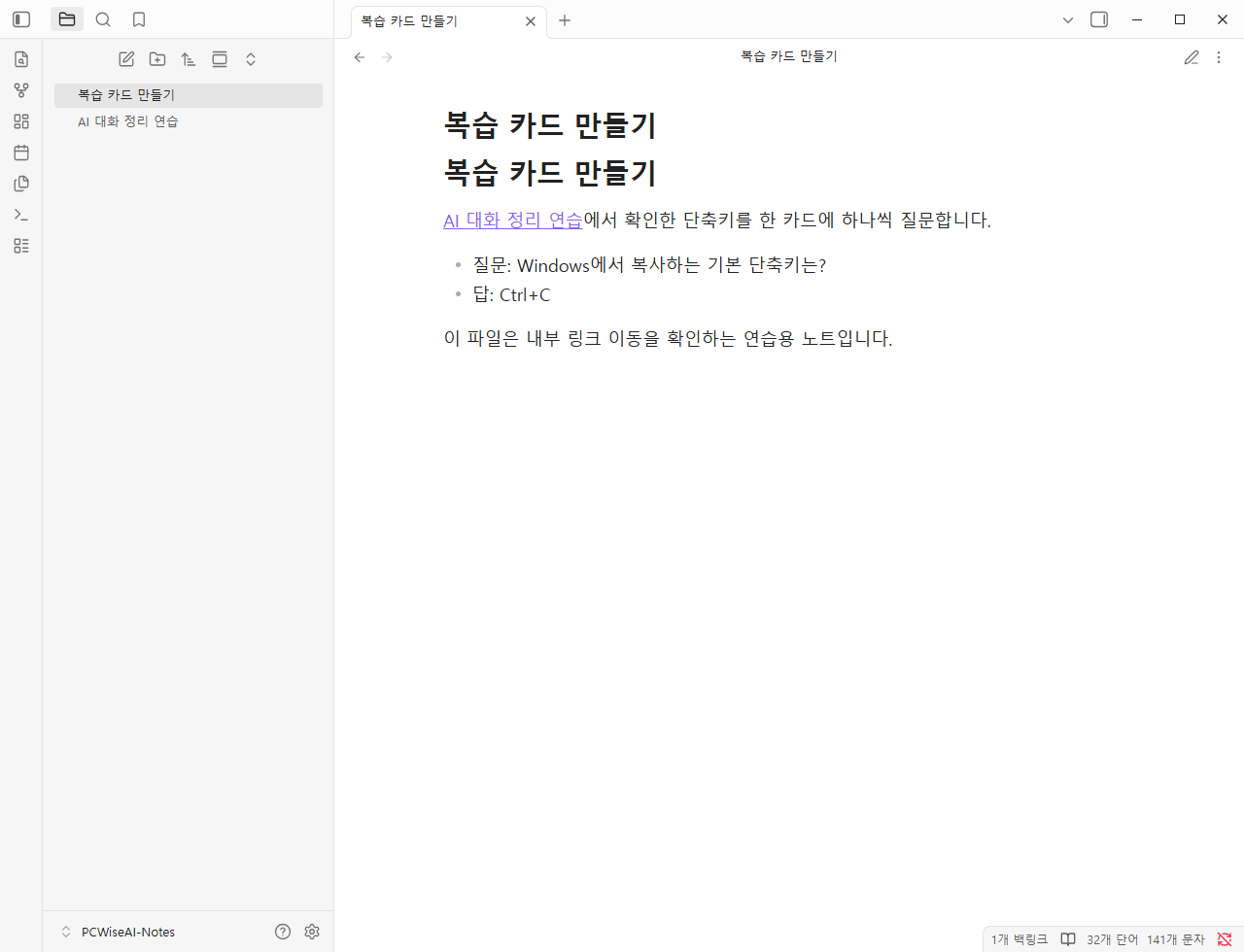
Task: Click the note title in the view header
Action: click(x=789, y=56)
